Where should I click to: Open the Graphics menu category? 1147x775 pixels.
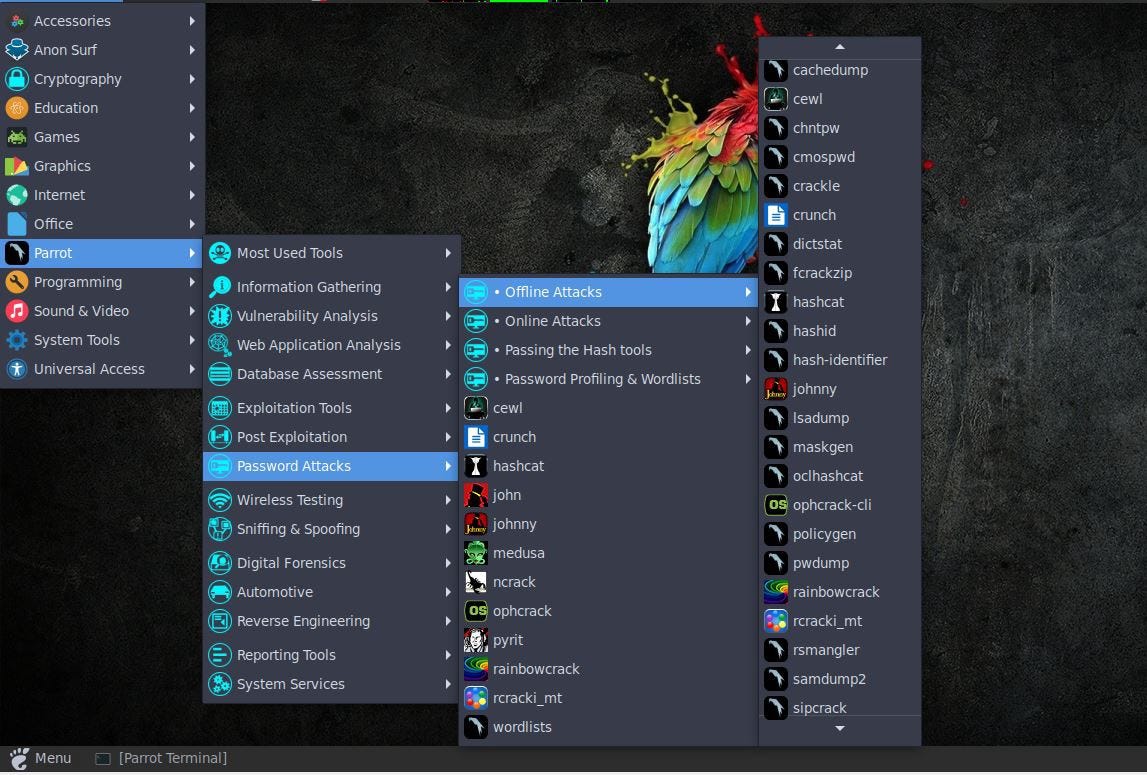coord(102,166)
